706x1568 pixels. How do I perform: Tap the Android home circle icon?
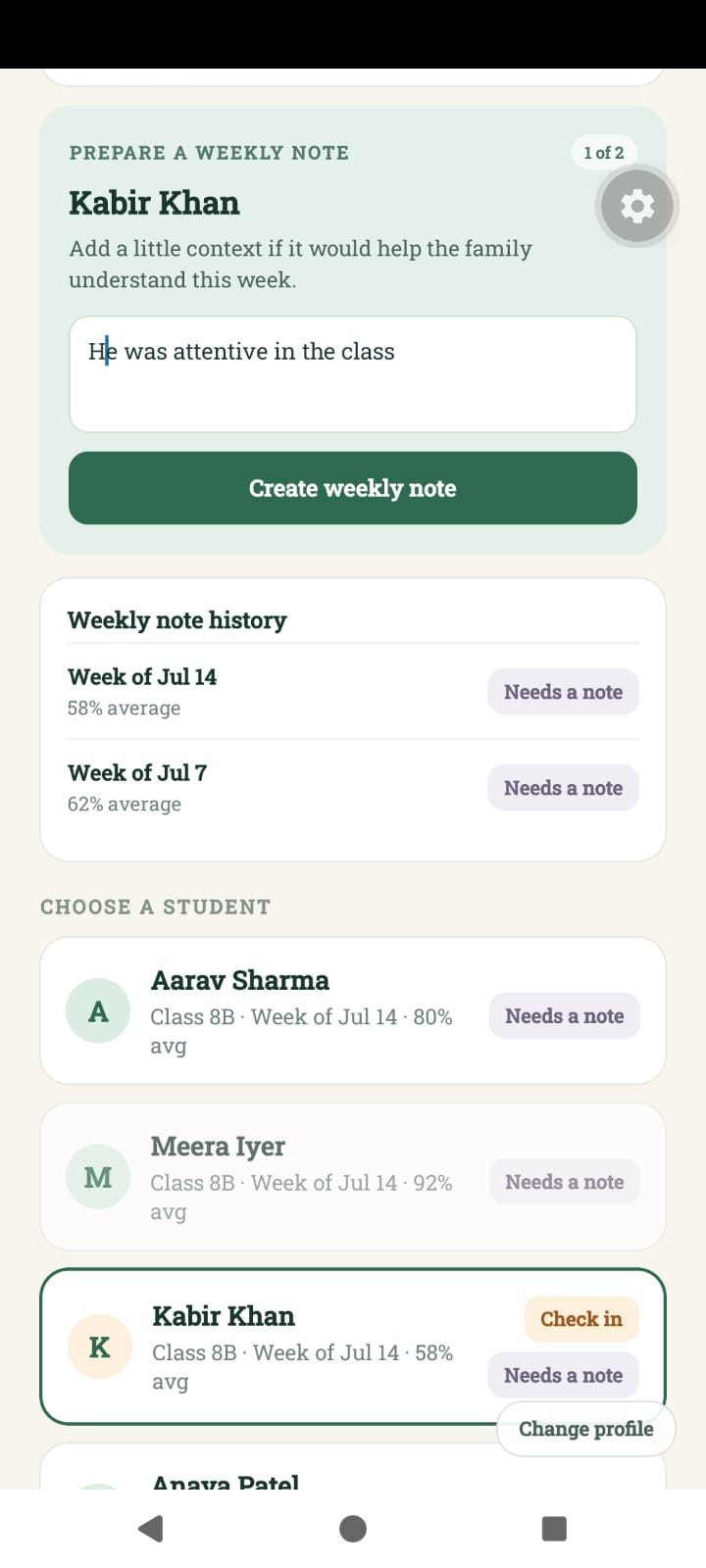(353, 1528)
